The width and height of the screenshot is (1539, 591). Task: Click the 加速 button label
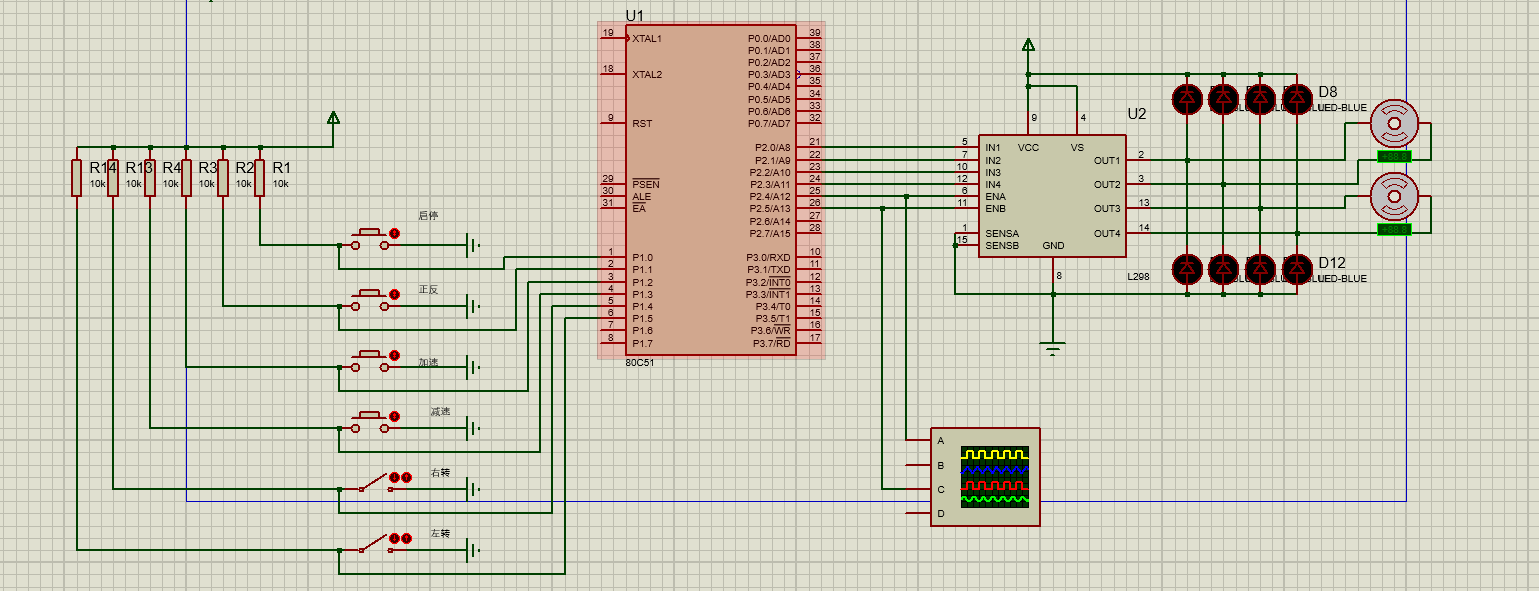tap(428, 362)
